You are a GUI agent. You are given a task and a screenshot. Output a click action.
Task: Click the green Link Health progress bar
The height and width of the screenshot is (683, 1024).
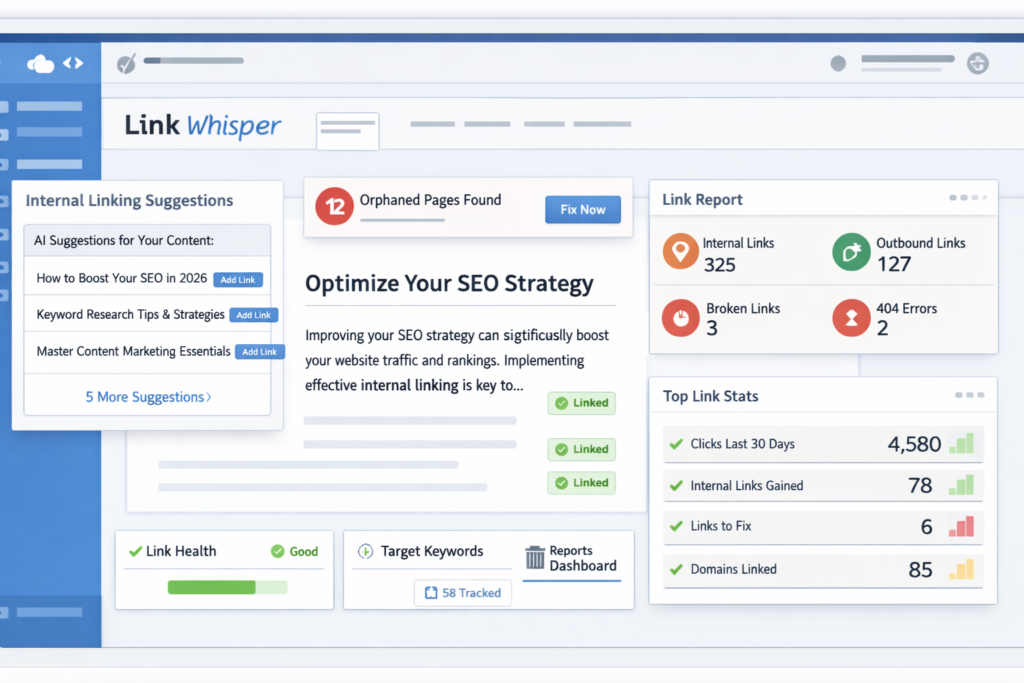click(212, 589)
